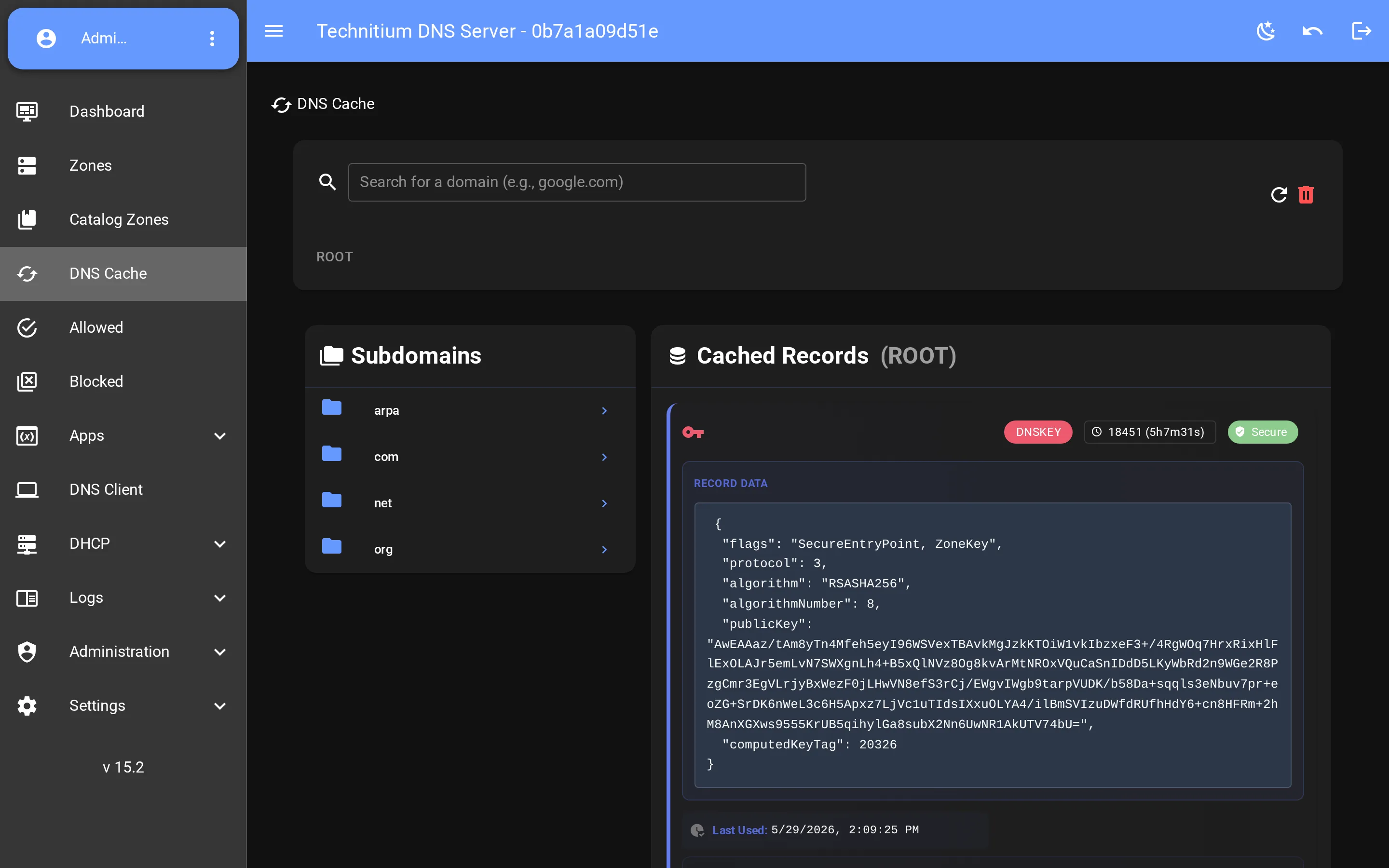
Task: Click the Logs book icon
Action: coord(27,597)
